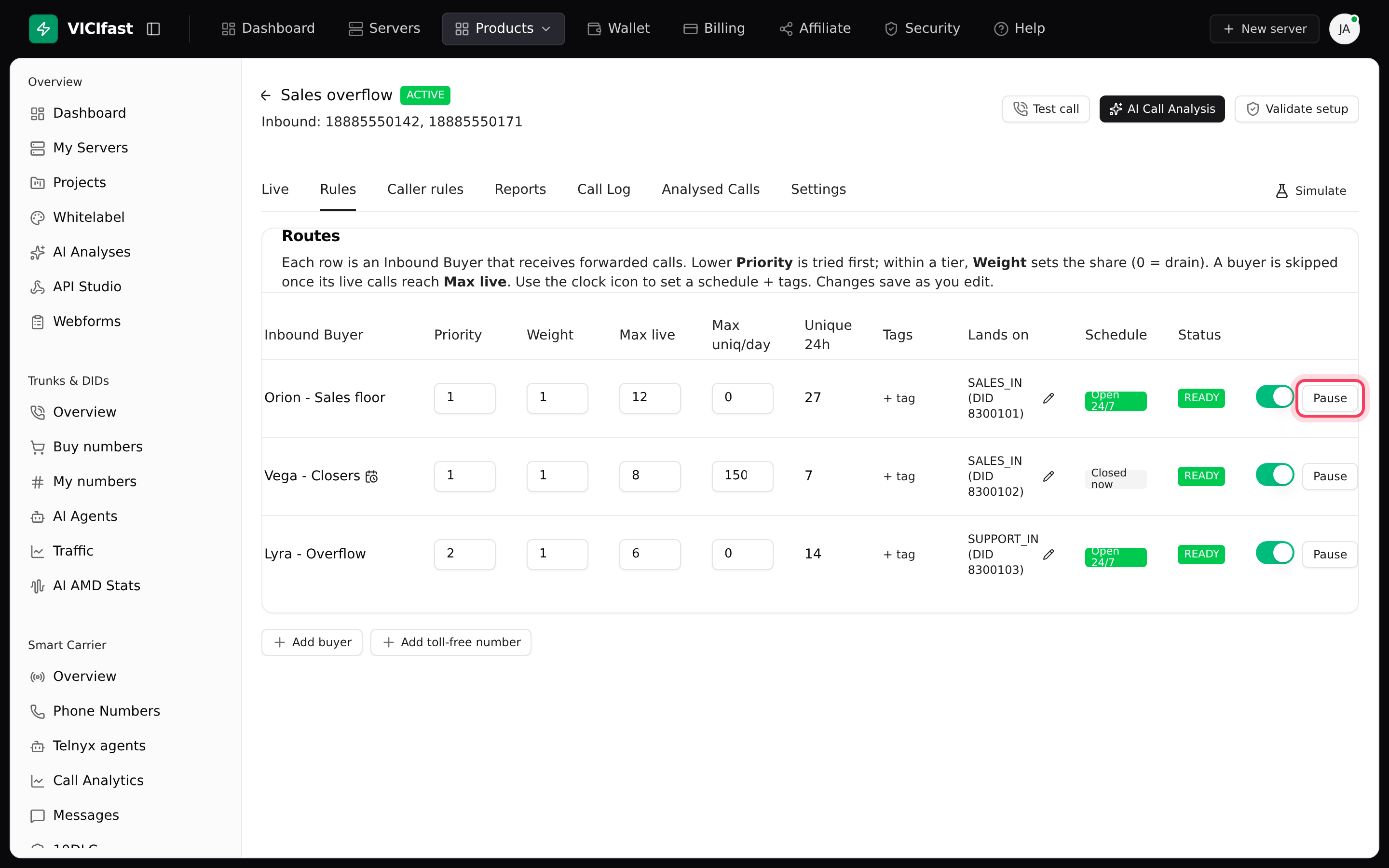This screenshot has width=1389, height=868.
Task: Click the Validate setup button
Action: tap(1296, 109)
